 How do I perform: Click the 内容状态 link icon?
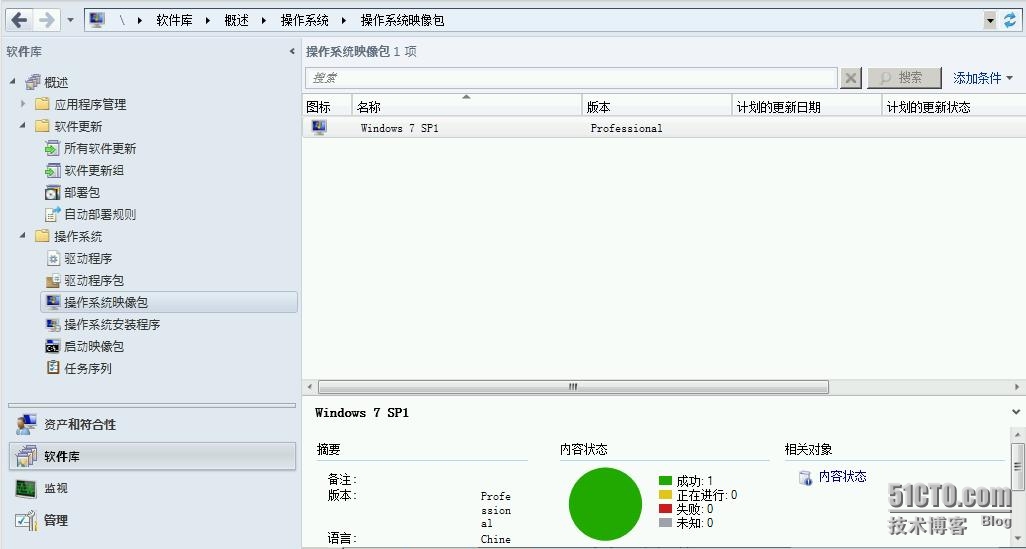[x=805, y=478]
